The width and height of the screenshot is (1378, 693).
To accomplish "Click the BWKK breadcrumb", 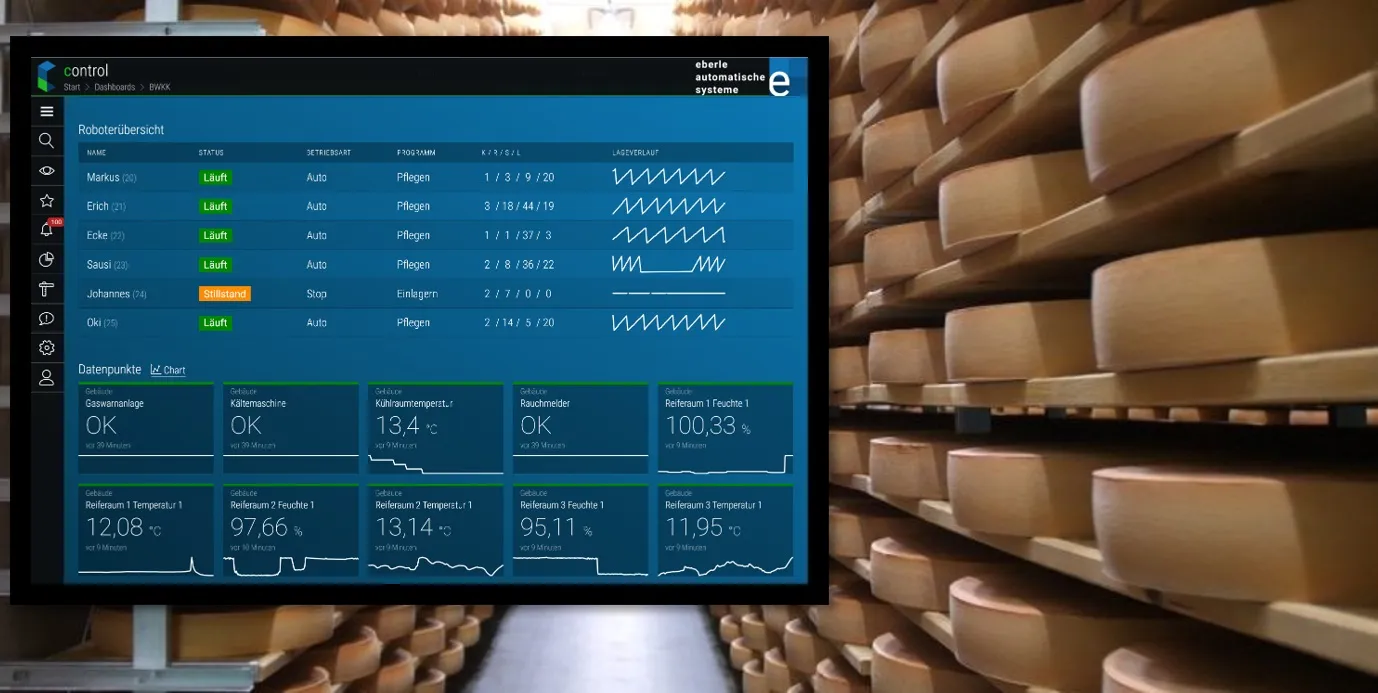I will (x=160, y=88).
